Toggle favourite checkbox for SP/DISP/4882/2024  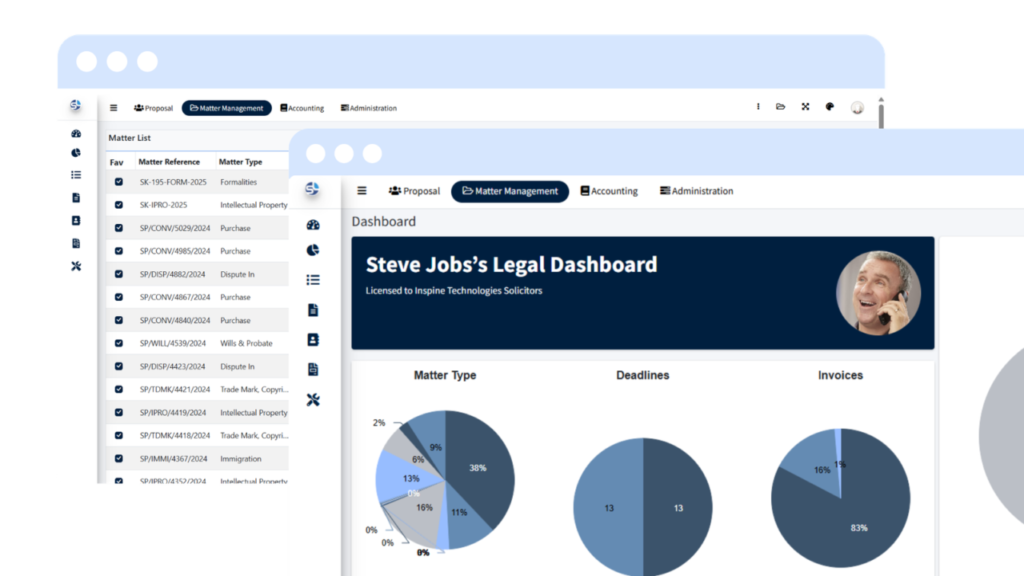click(x=119, y=274)
